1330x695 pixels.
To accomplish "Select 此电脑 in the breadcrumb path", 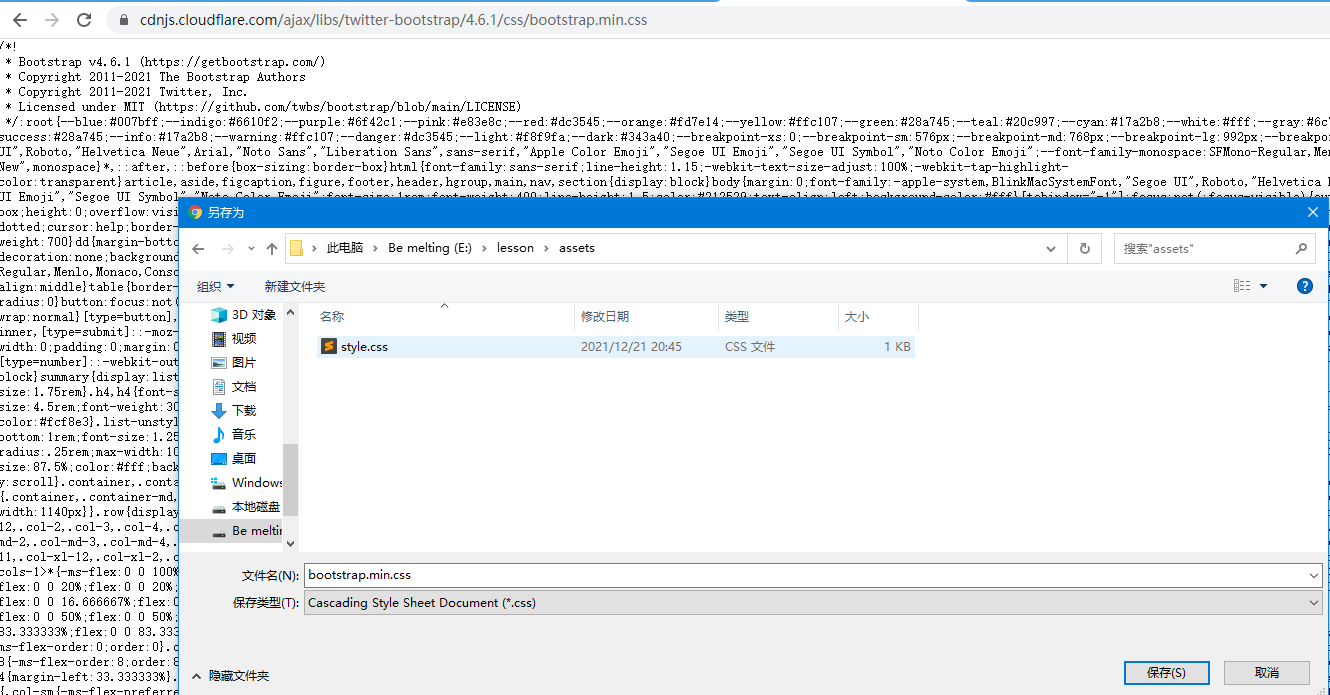I will pyautogui.click(x=345, y=248).
